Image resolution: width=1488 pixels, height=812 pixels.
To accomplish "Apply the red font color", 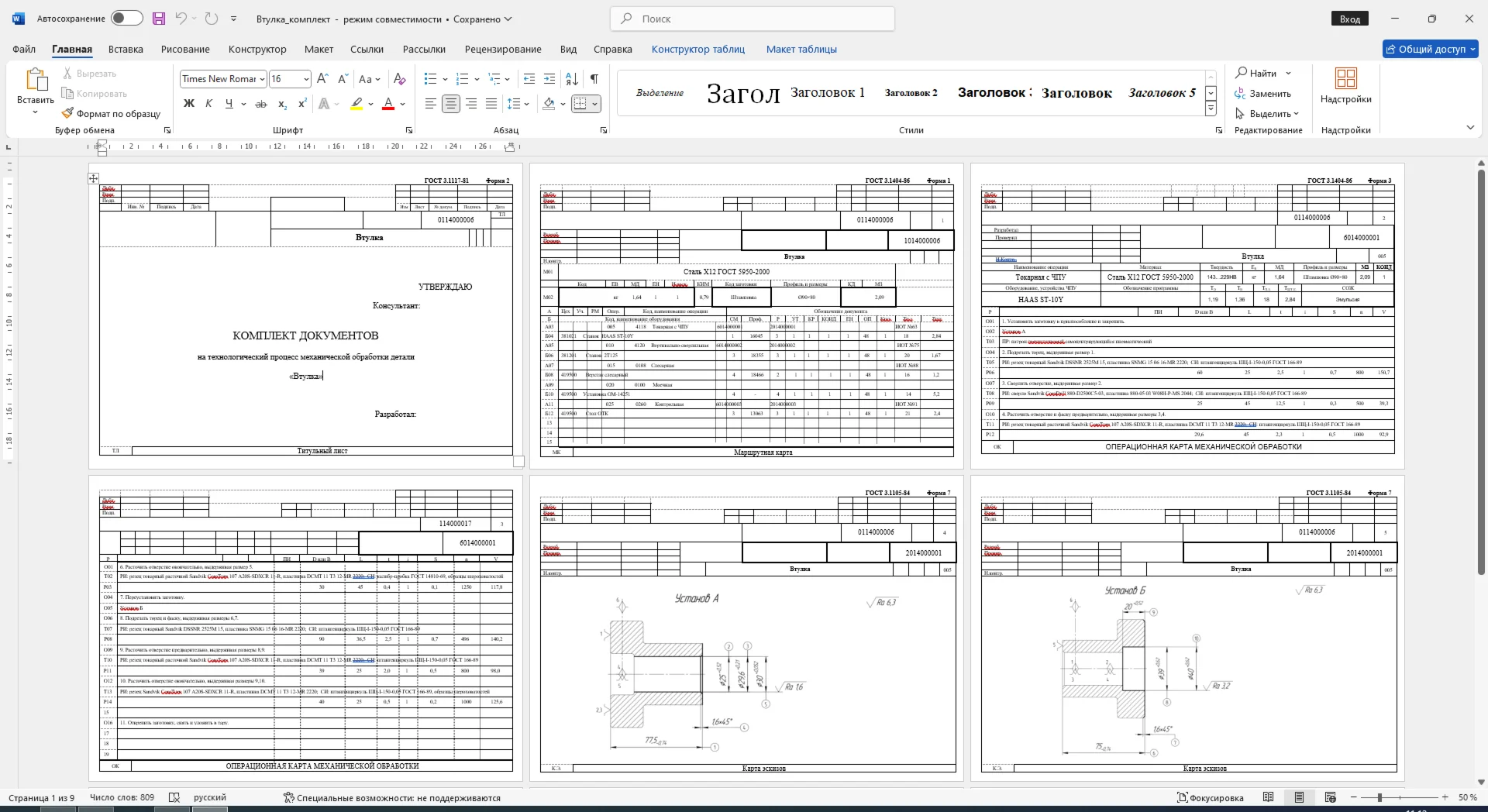I will point(389,104).
